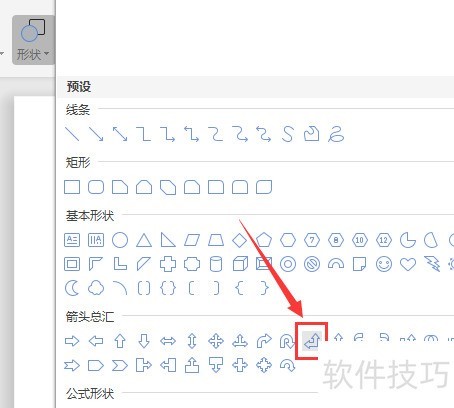Select the smiley face shape

(384, 264)
